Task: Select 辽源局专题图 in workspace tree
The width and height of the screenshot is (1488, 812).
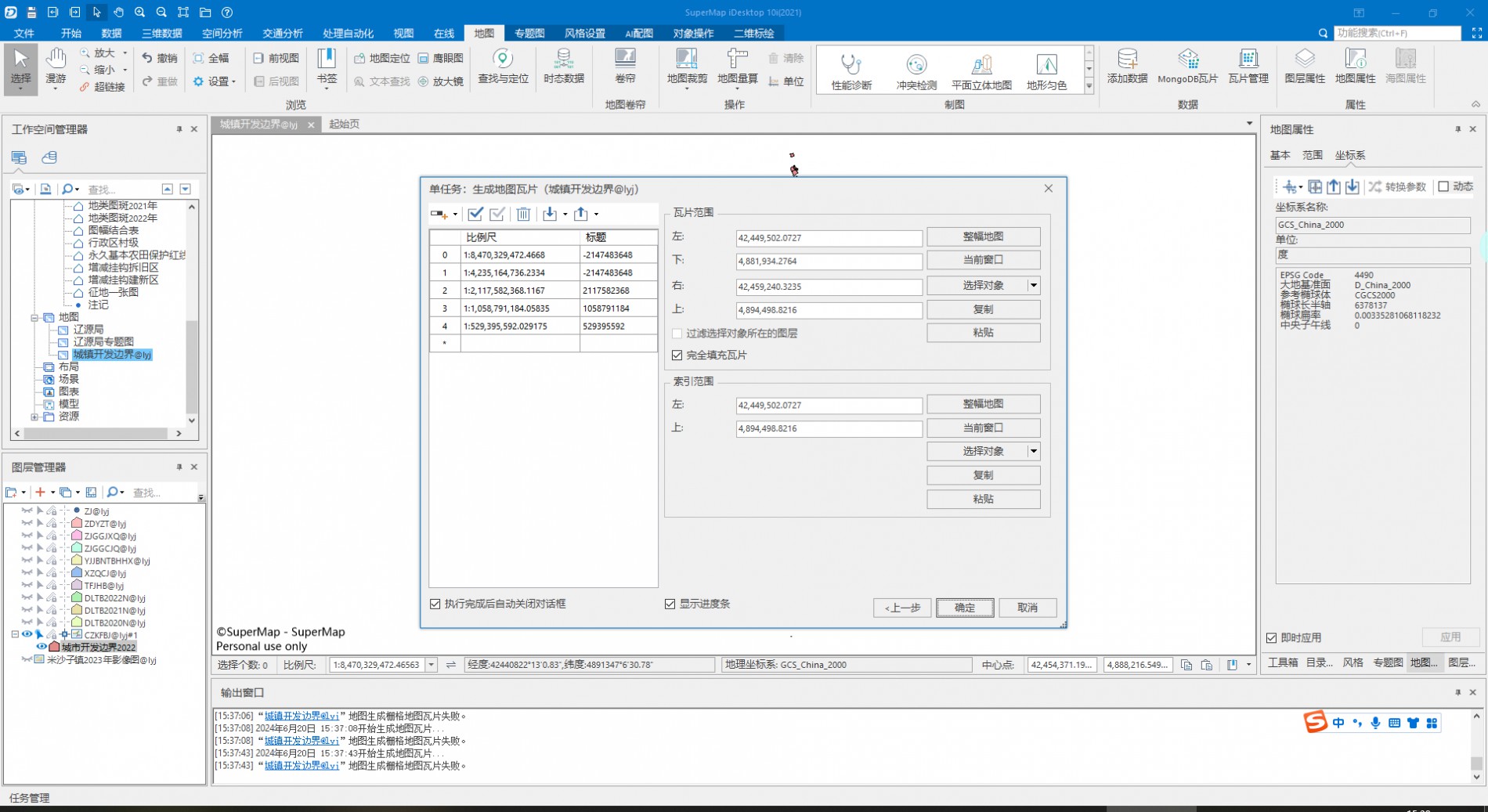Action: (x=103, y=342)
